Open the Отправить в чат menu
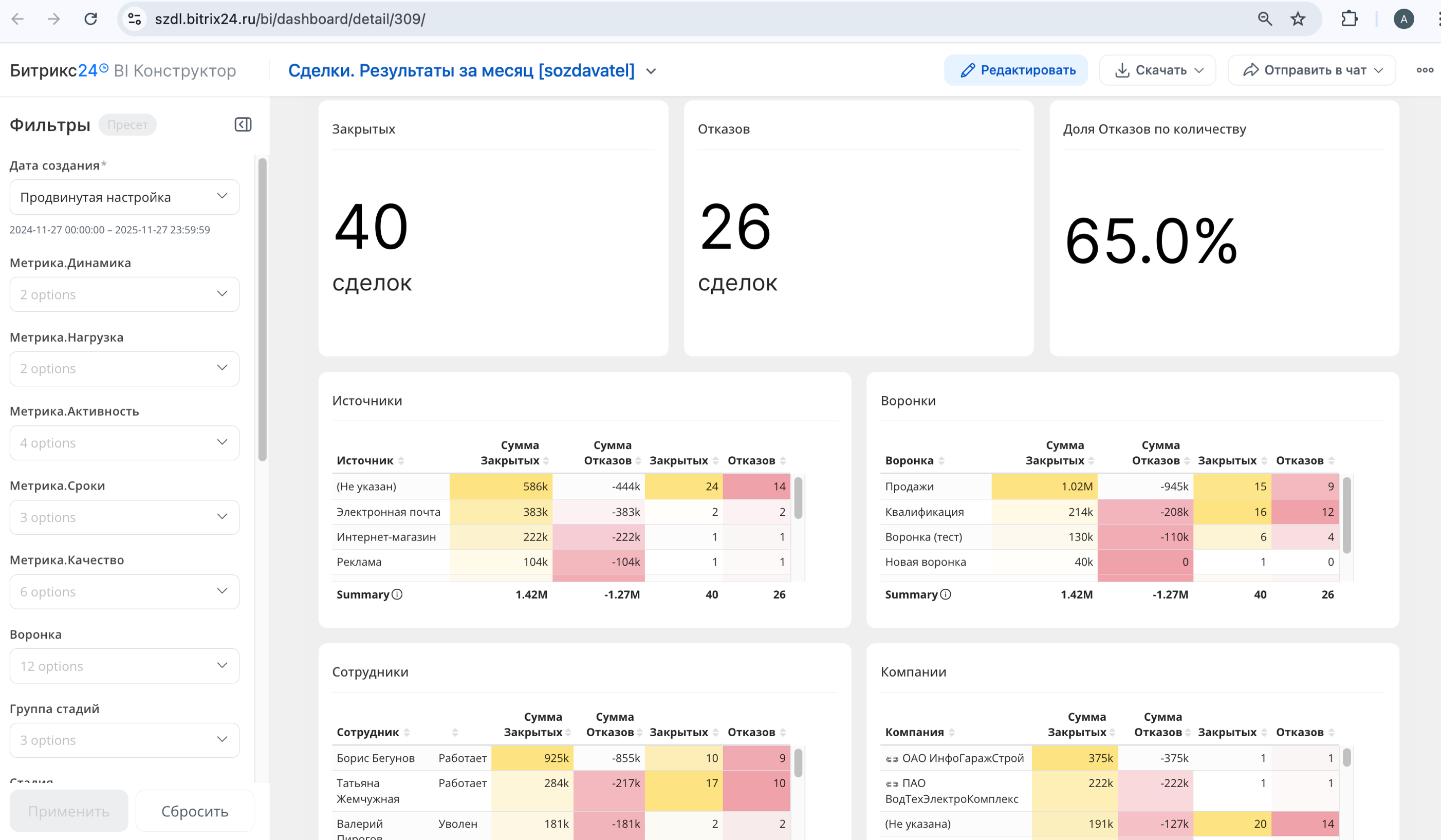Viewport: 1441px width, 840px height. click(x=1311, y=70)
